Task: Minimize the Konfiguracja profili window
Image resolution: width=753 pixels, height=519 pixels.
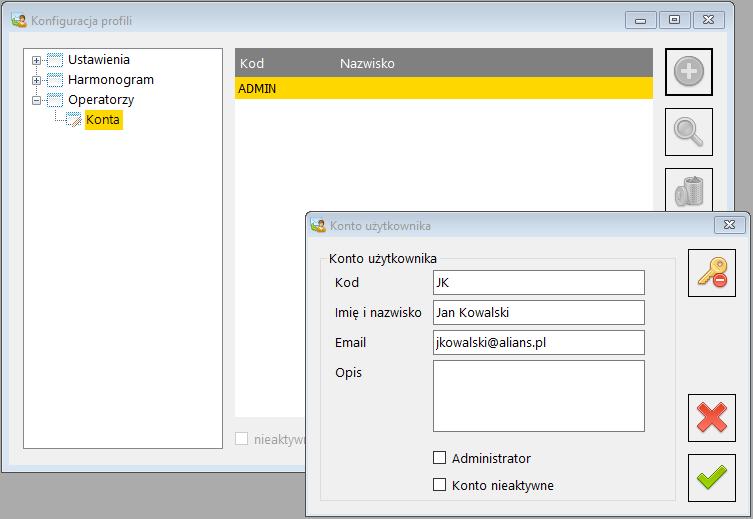Action: click(640, 21)
